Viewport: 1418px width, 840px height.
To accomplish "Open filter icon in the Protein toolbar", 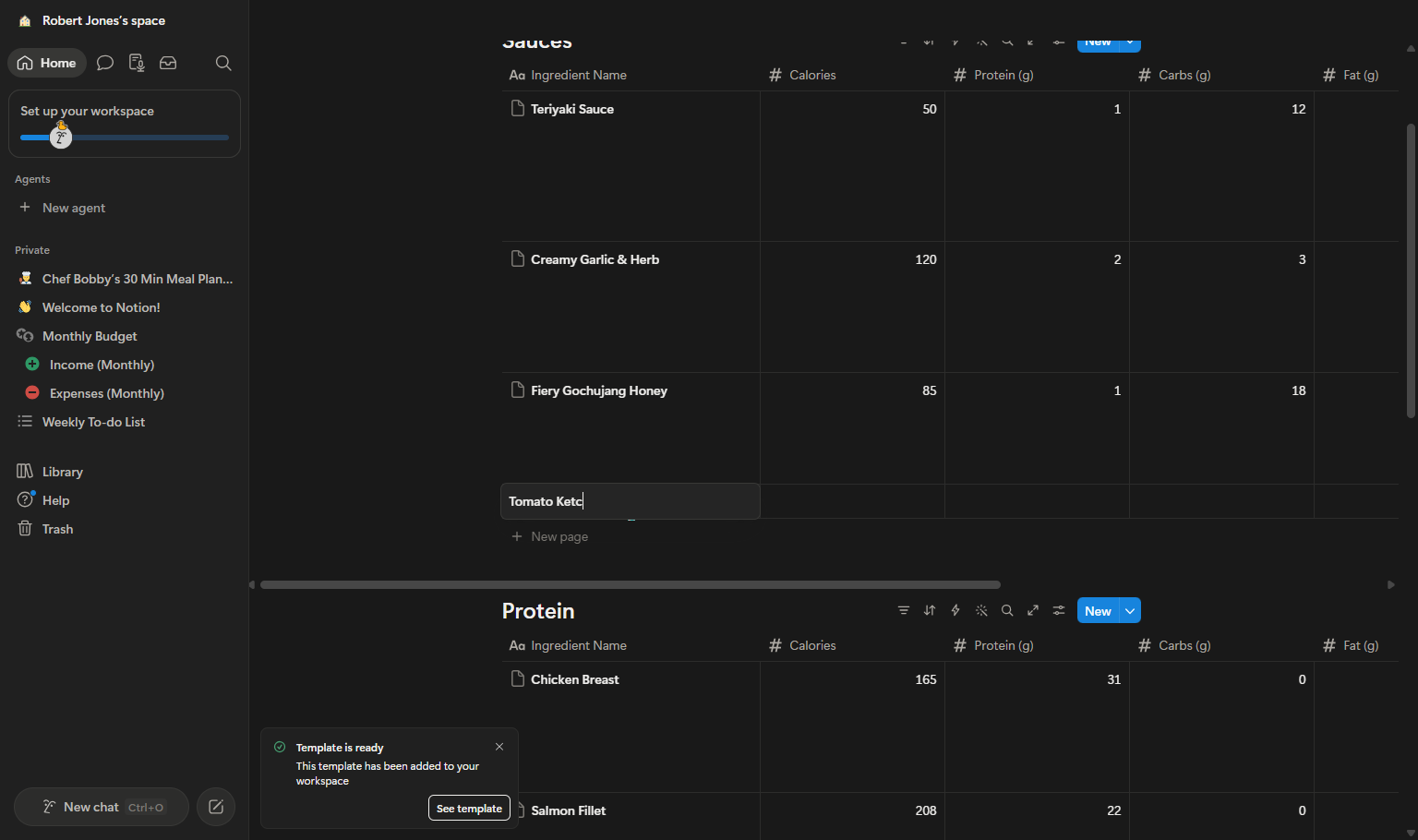I will click(904, 610).
